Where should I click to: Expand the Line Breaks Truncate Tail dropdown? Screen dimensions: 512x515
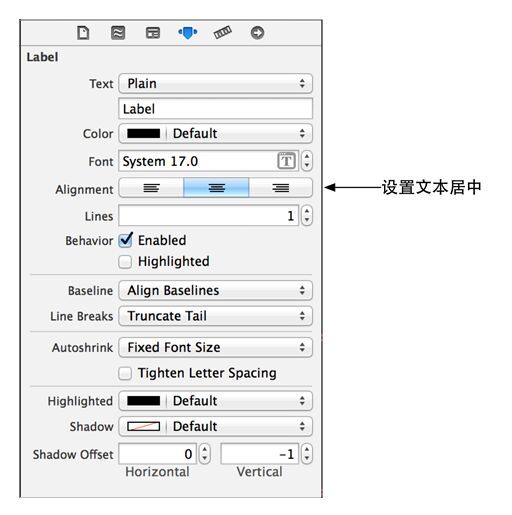(215, 316)
